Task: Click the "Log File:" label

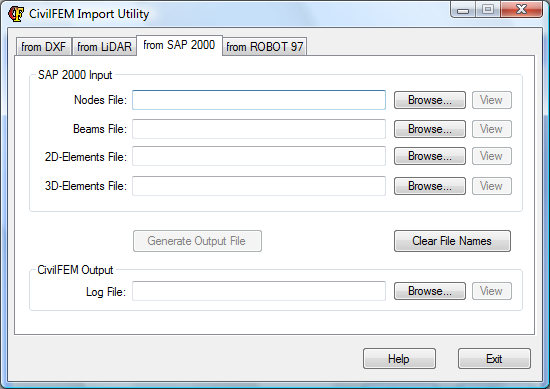Action: pos(106,292)
